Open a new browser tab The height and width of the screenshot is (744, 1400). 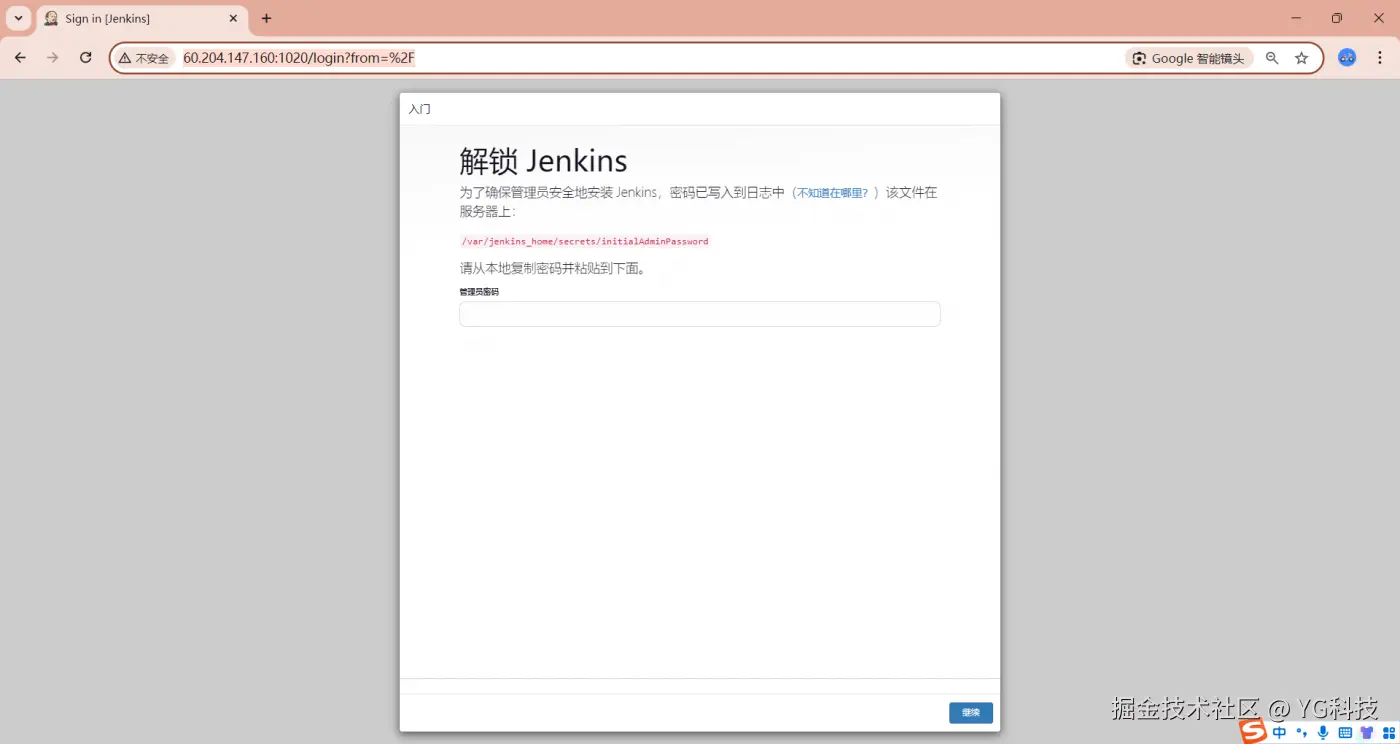click(x=266, y=18)
